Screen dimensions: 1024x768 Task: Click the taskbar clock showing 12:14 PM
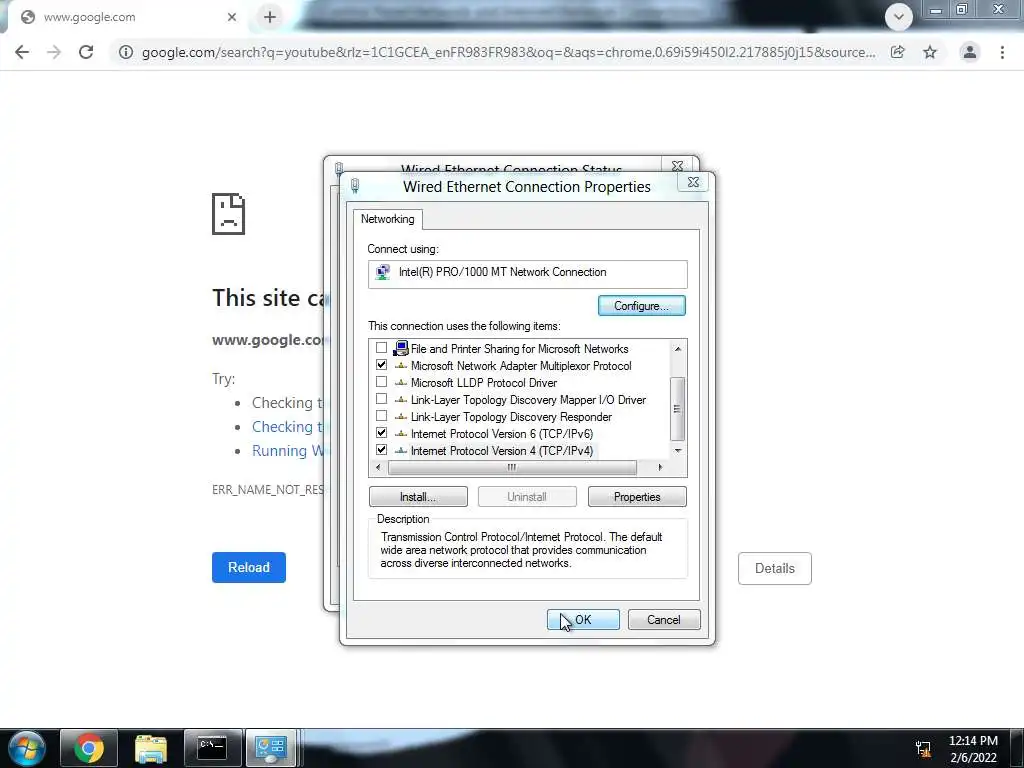pos(973,749)
